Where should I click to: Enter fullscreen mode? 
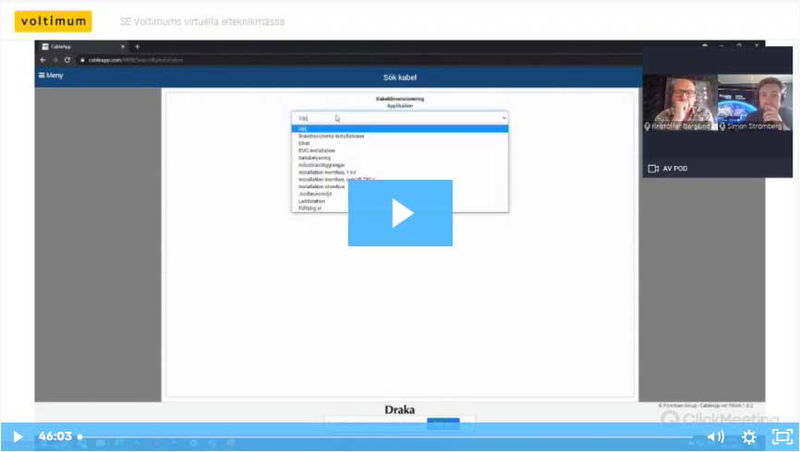pyautogui.click(x=782, y=437)
